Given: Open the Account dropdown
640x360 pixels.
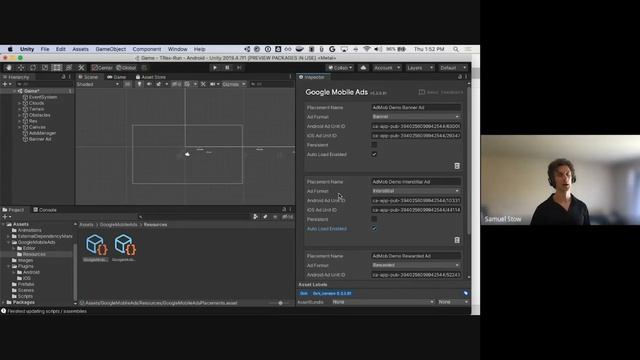Looking at the screenshot, I should pos(387,68).
